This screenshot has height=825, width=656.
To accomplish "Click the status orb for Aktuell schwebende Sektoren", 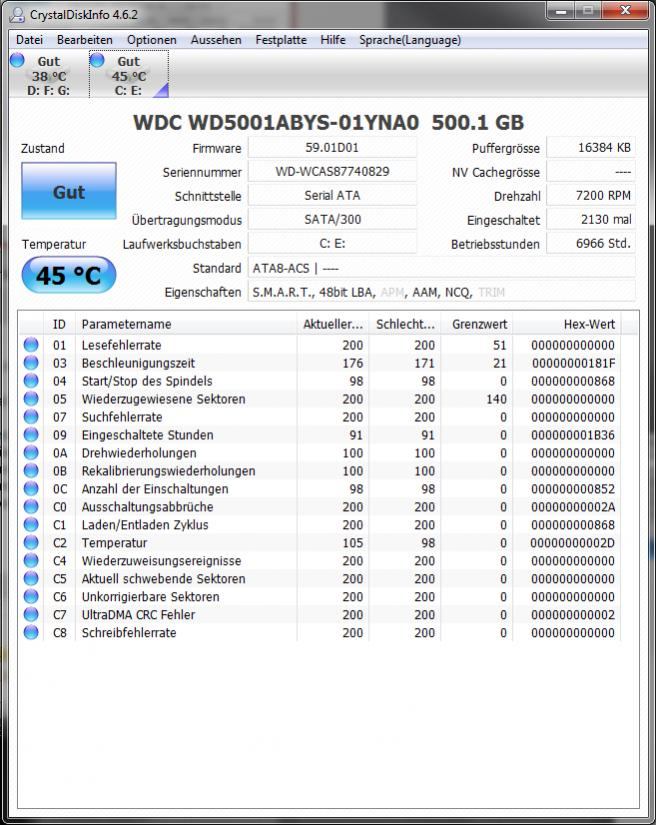I will [x=31, y=578].
